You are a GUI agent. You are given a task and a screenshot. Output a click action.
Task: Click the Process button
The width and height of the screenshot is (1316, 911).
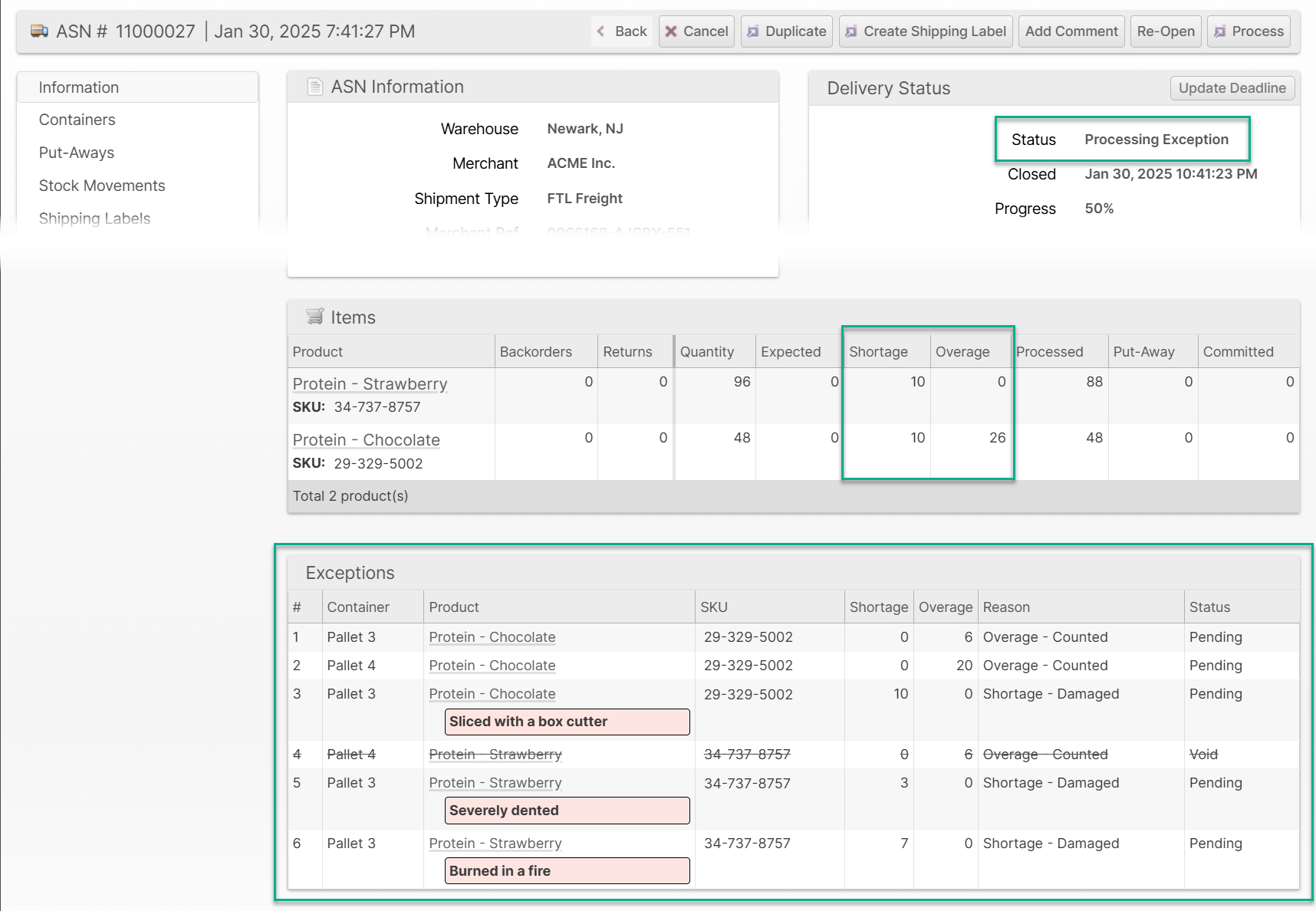click(1248, 31)
